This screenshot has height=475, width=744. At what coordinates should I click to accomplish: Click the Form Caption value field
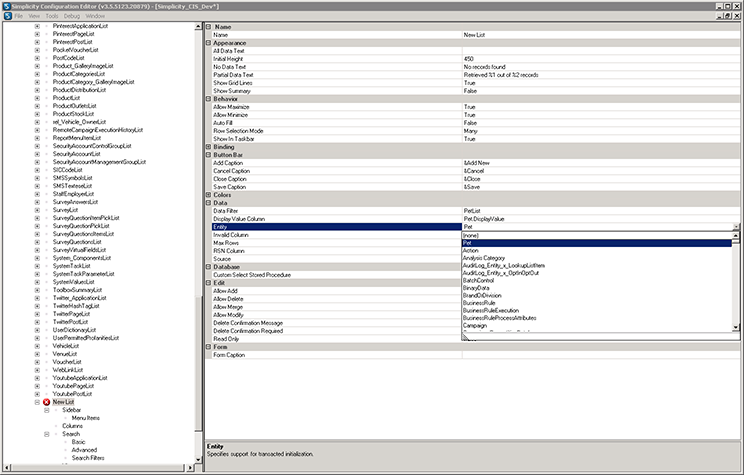click(601, 355)
